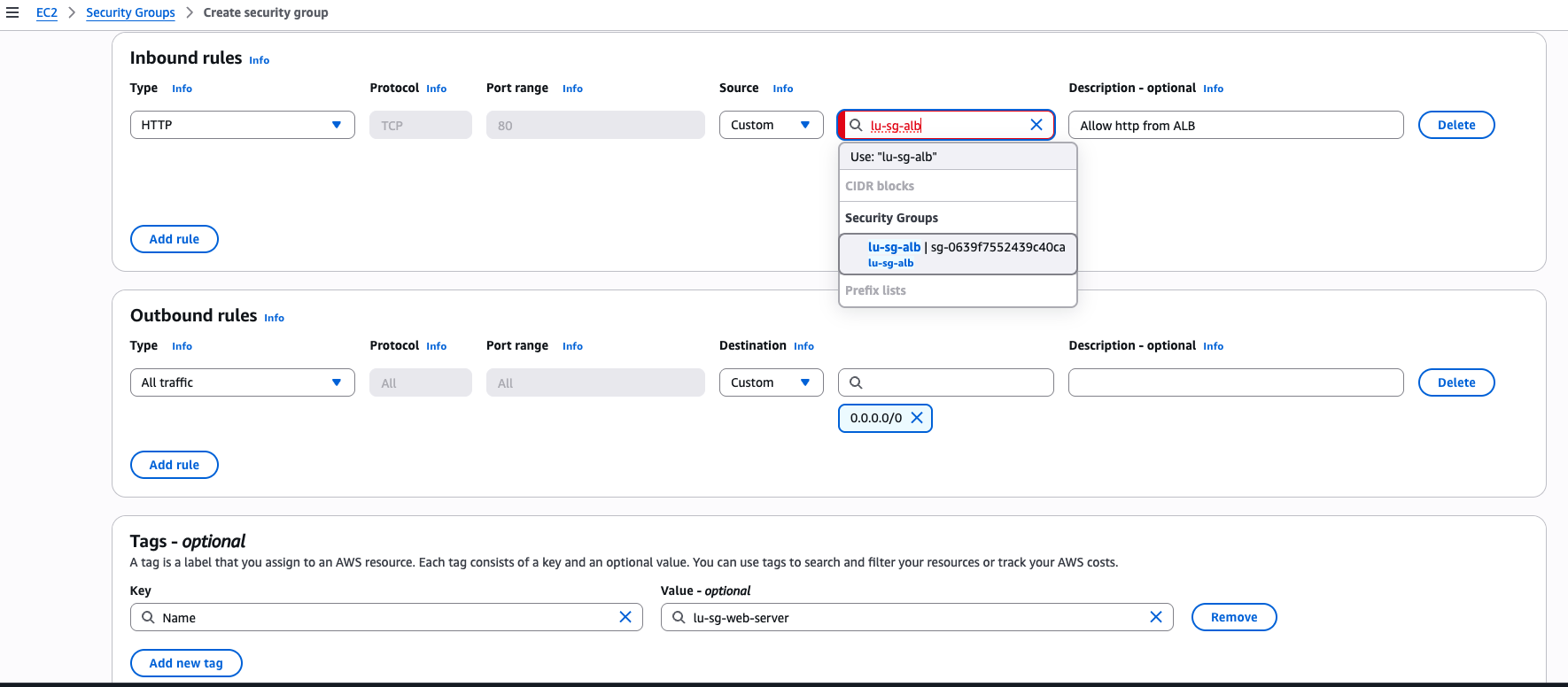The width and height of the screenshot is (1568, 687).
Task: Click the Add new tag button
Action: click(x=186, y=663)
